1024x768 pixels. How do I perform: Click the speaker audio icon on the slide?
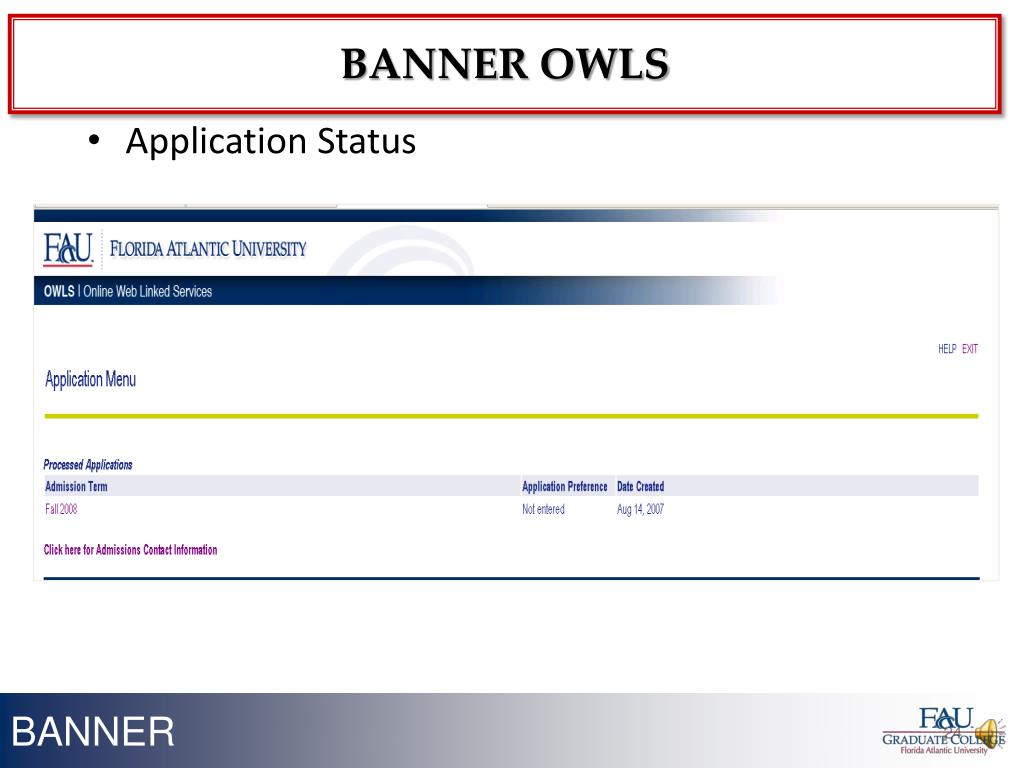989,733
